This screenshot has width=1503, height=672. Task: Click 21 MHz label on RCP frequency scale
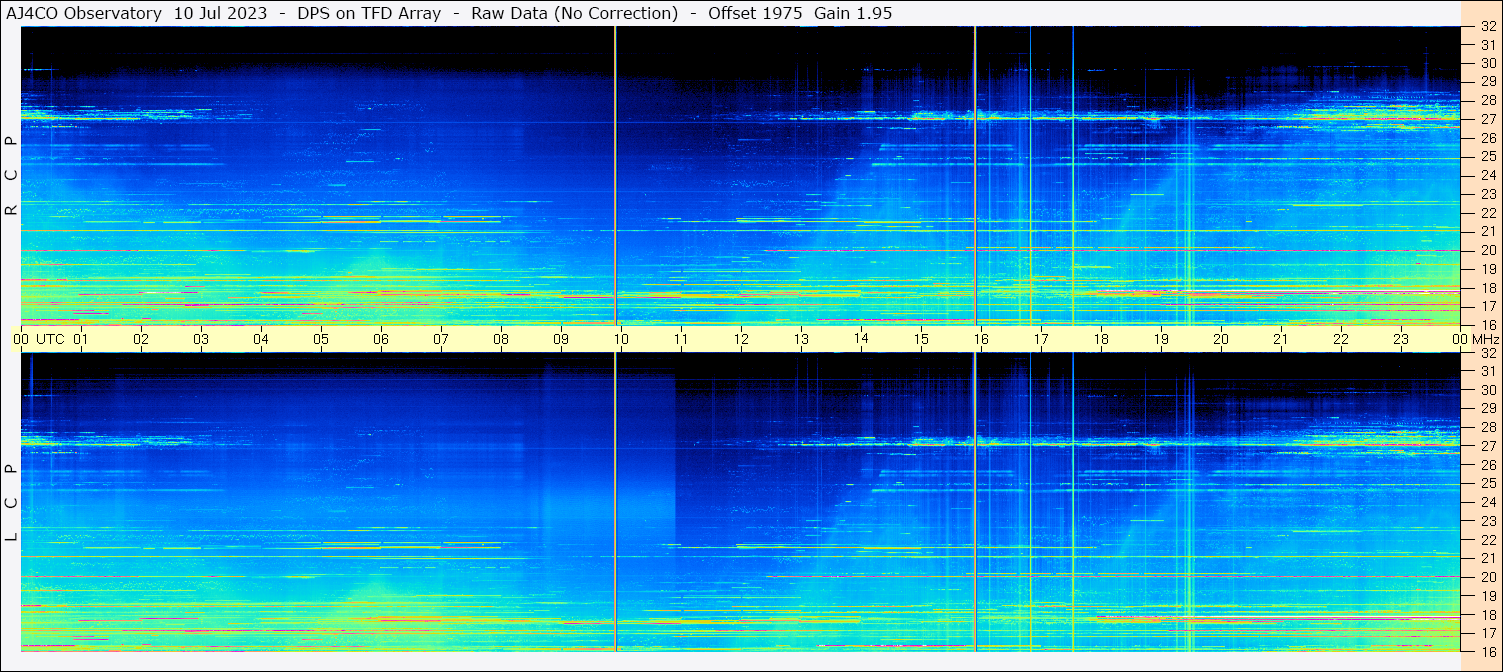tap(1487, 232)
